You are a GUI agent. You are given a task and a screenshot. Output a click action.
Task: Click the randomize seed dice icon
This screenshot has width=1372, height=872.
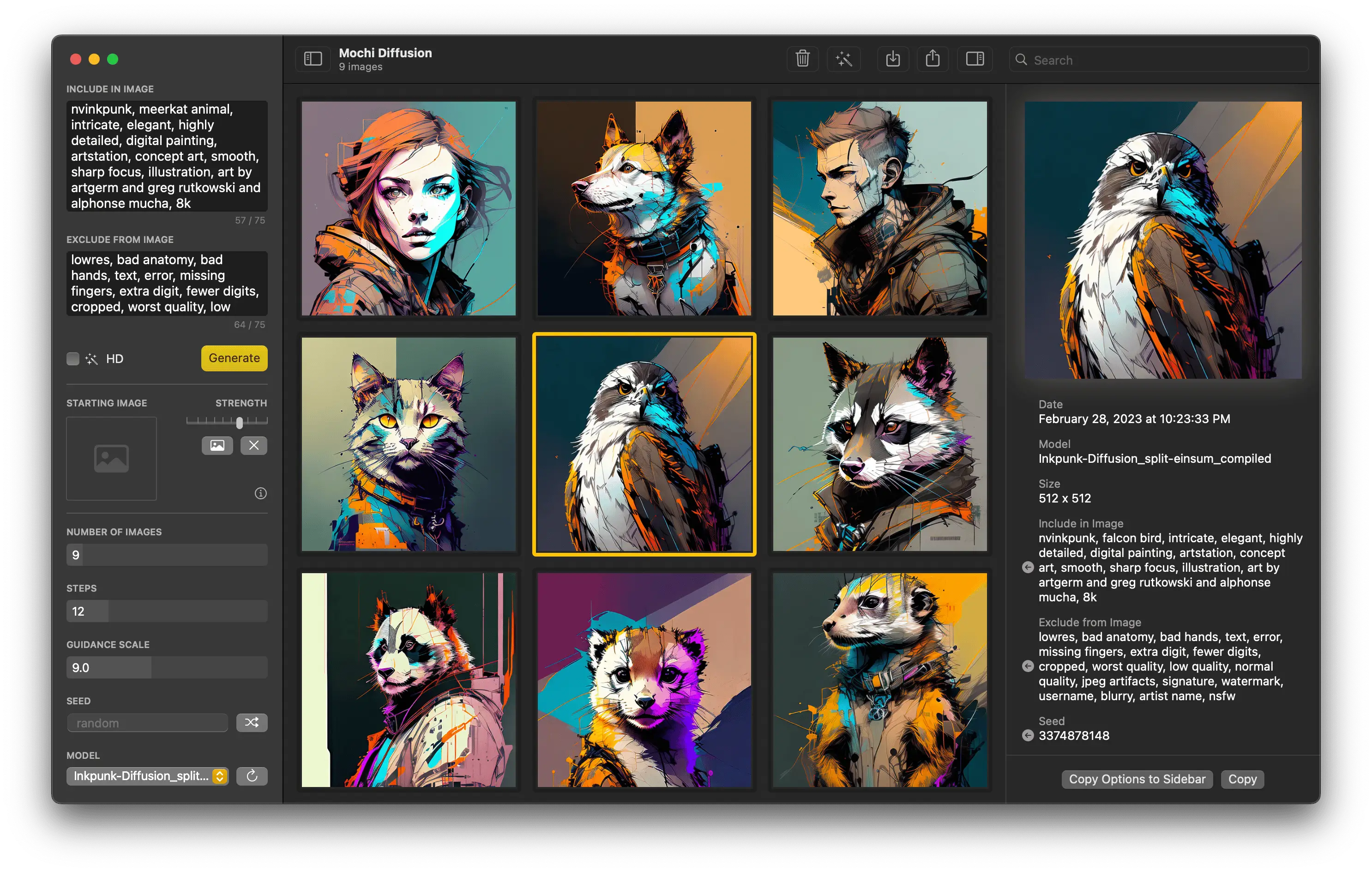(x=254, y=722)
